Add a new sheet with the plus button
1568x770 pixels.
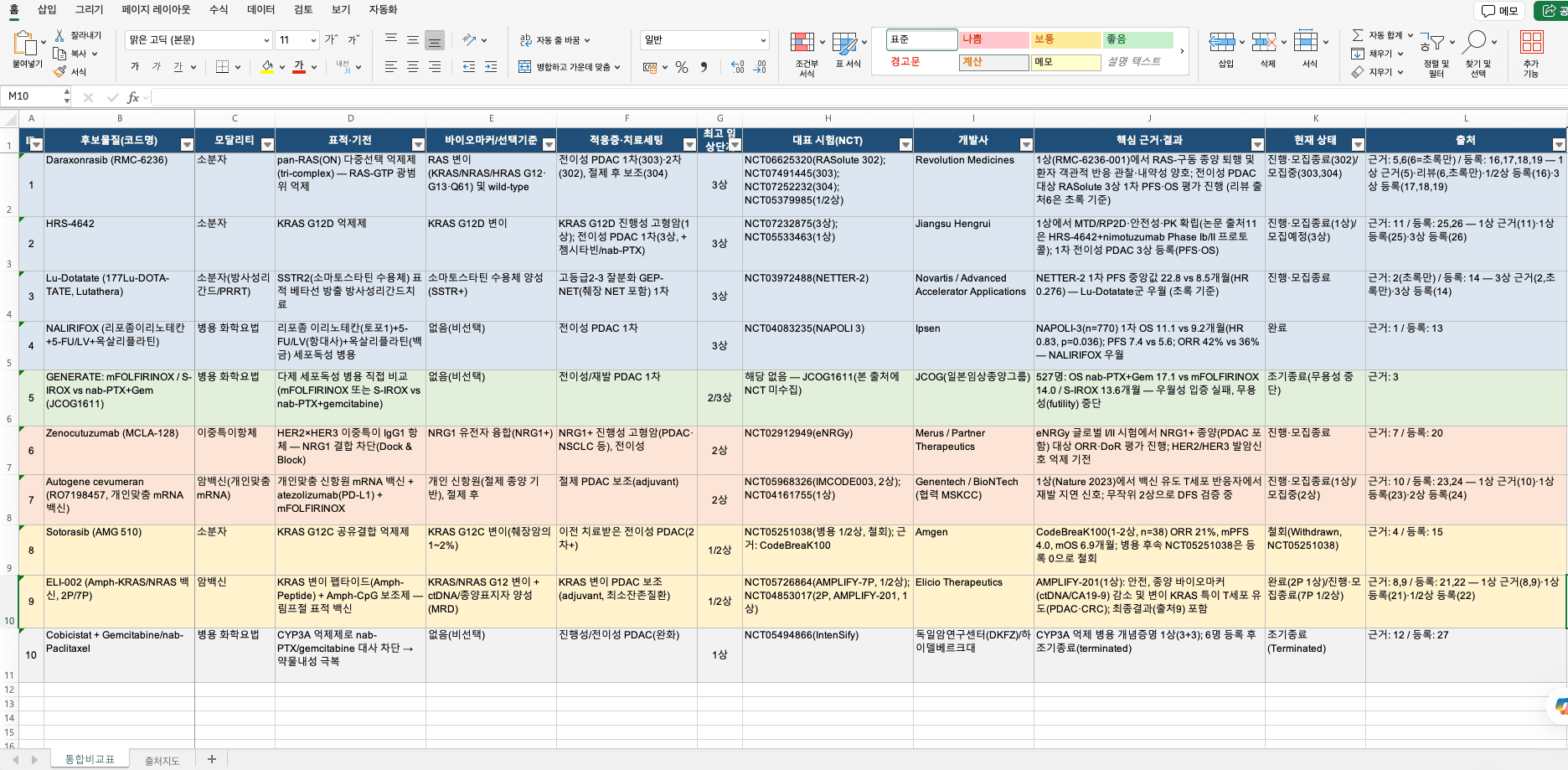pyautogui.click(x=212, y=759)
